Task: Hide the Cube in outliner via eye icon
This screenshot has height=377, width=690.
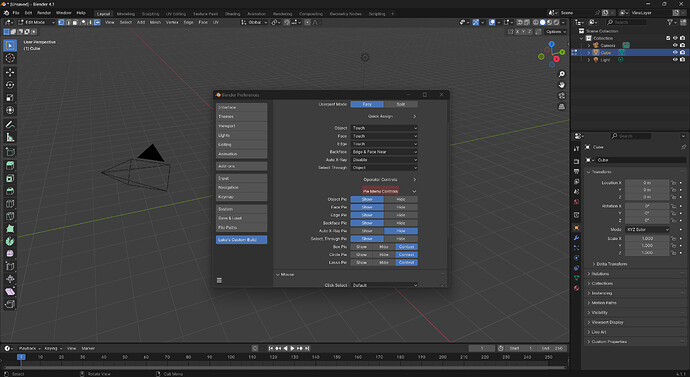Action: (x=675, y=52)
